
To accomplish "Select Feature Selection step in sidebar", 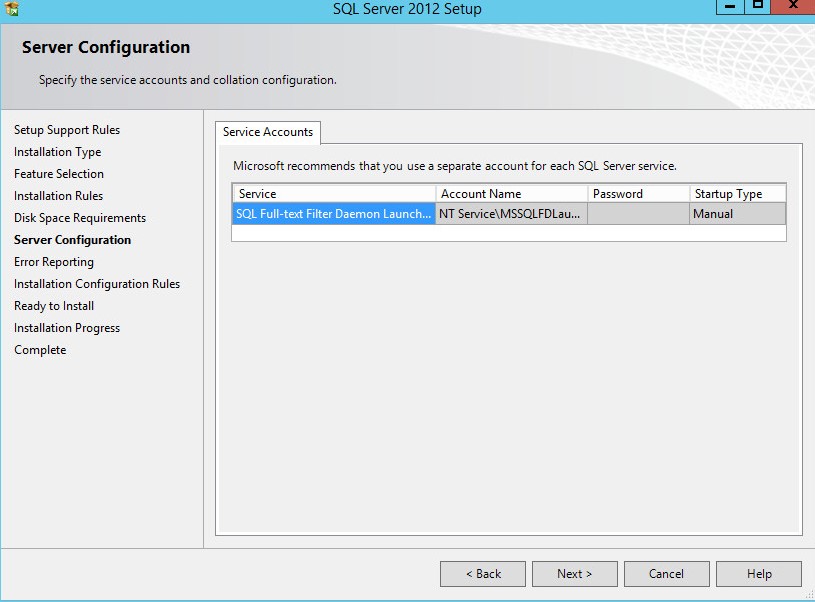I will (x=59, y=174).
